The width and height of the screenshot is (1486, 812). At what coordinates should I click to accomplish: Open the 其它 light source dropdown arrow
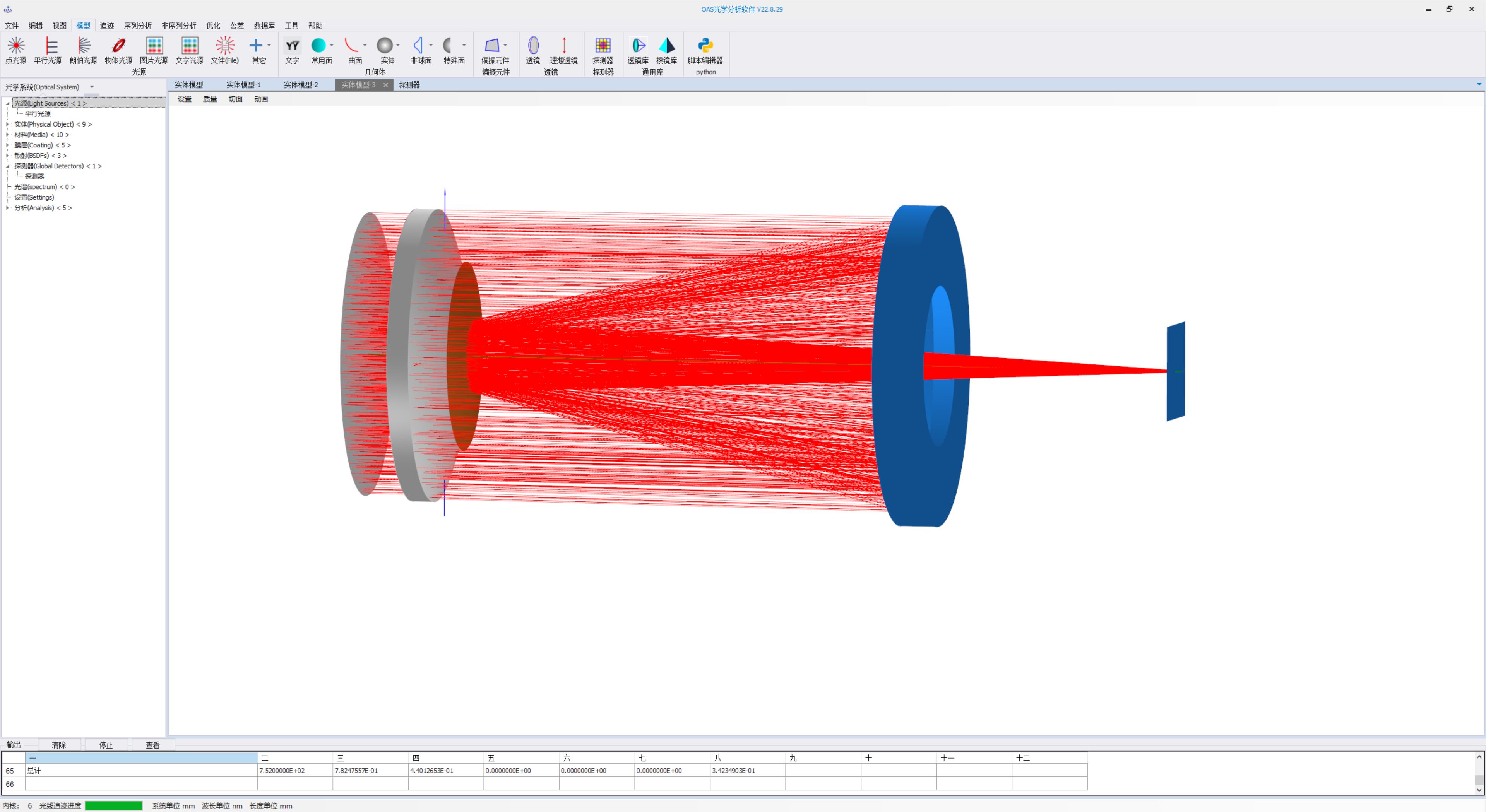(269, 45)
